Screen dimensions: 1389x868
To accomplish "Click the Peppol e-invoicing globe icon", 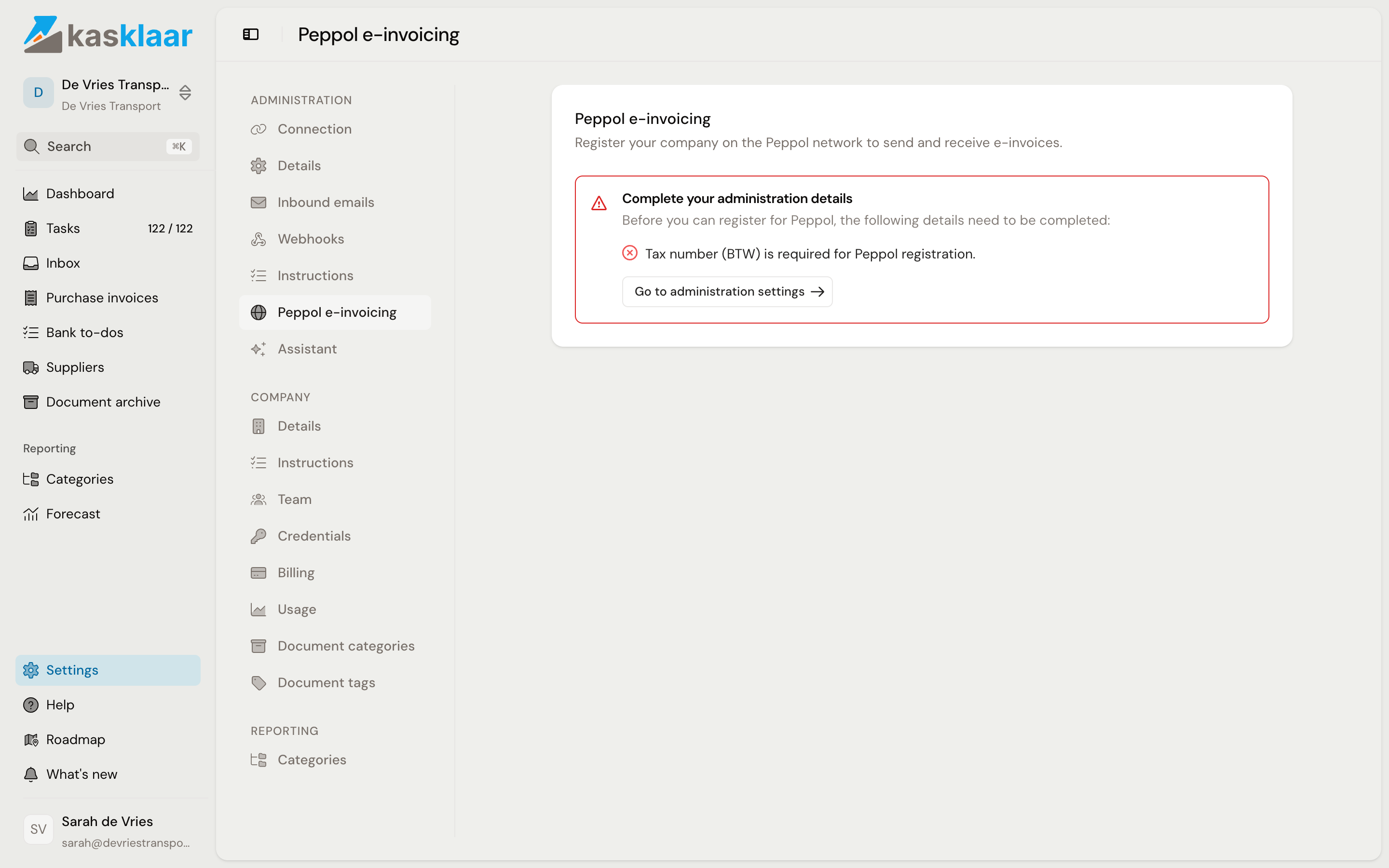I will point(259,312).
